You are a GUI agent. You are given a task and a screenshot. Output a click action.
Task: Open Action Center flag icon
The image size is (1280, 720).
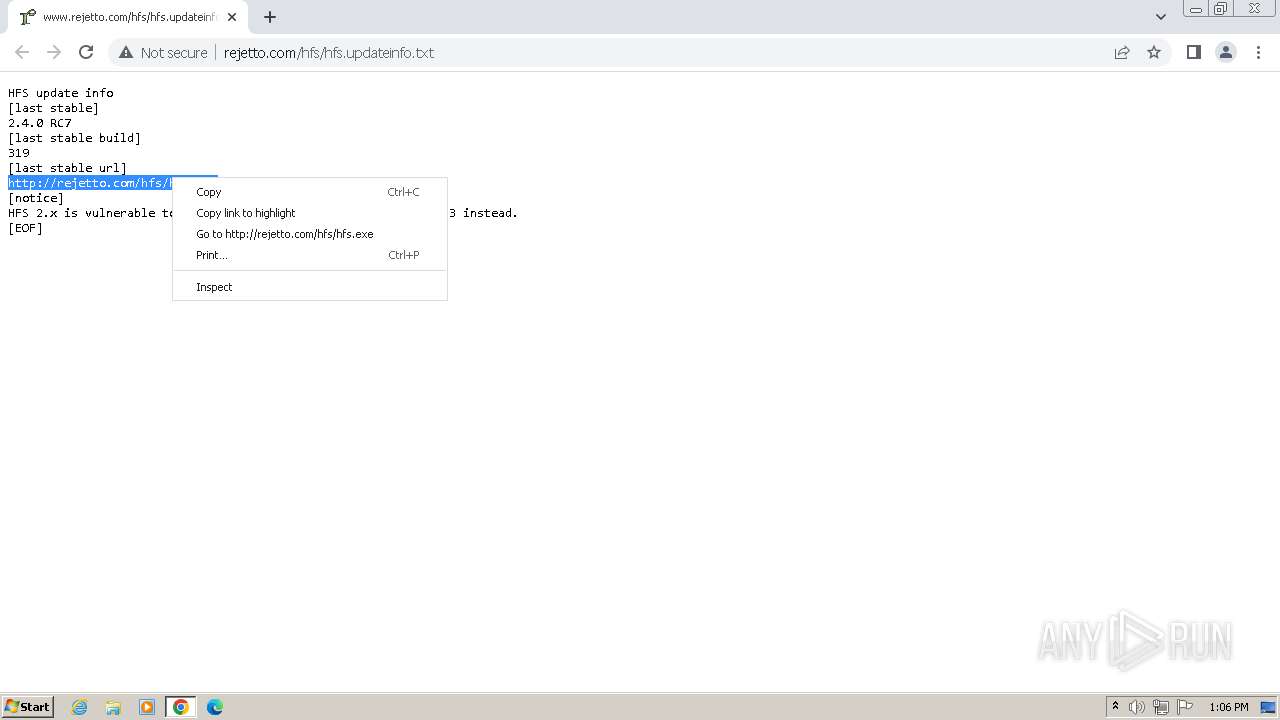1185,707
